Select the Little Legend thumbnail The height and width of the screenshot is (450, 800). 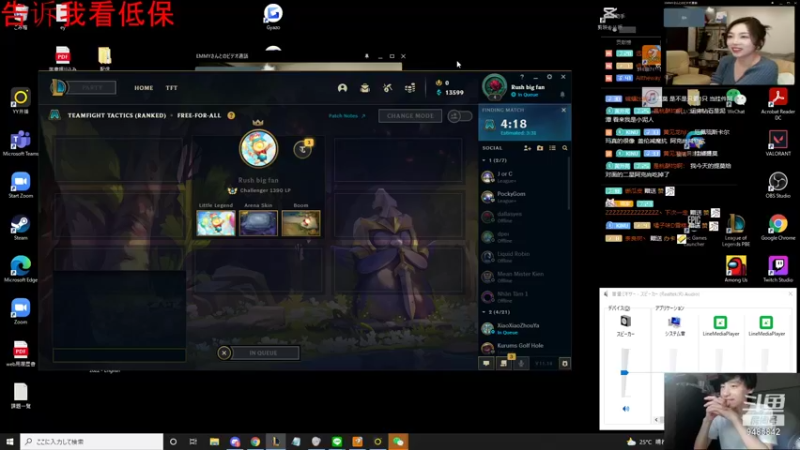click(216, 223)
